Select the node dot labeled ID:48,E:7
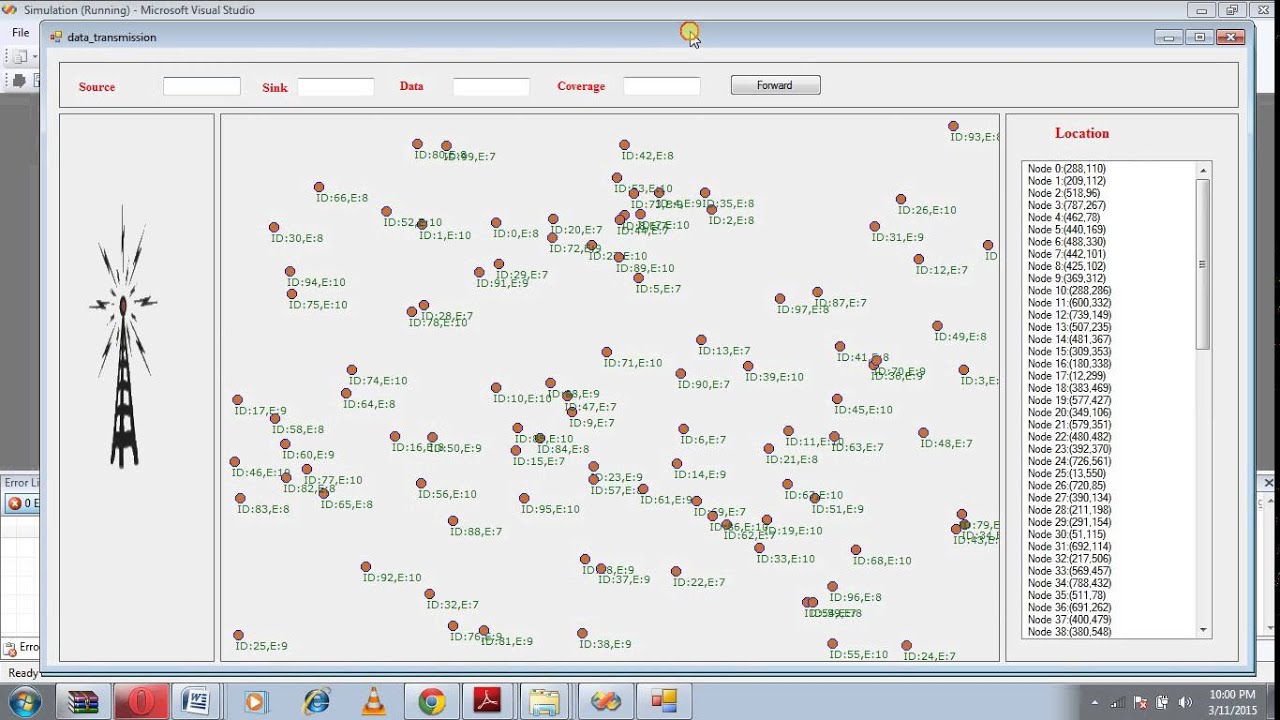Screen dimensions: 1280x720 [923, 433]
